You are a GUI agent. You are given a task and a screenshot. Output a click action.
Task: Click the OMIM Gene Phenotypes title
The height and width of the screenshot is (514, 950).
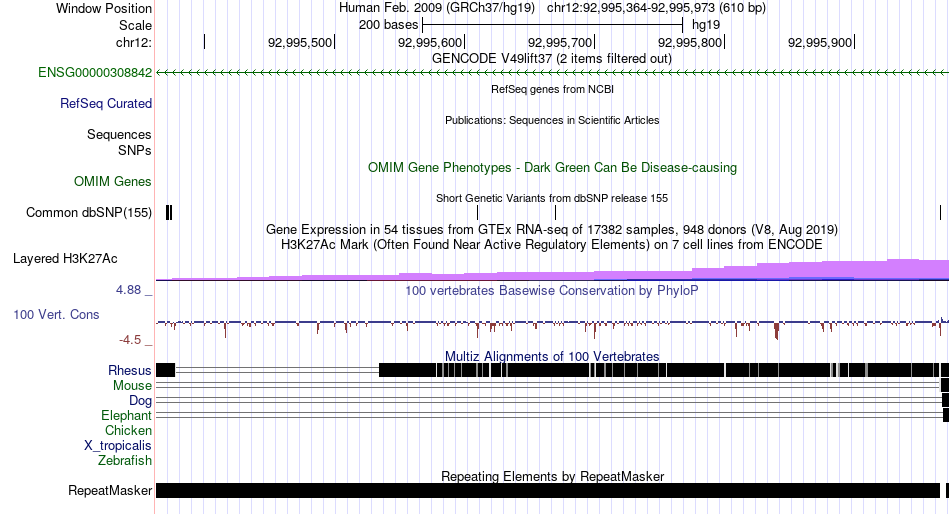click(553, 167)
